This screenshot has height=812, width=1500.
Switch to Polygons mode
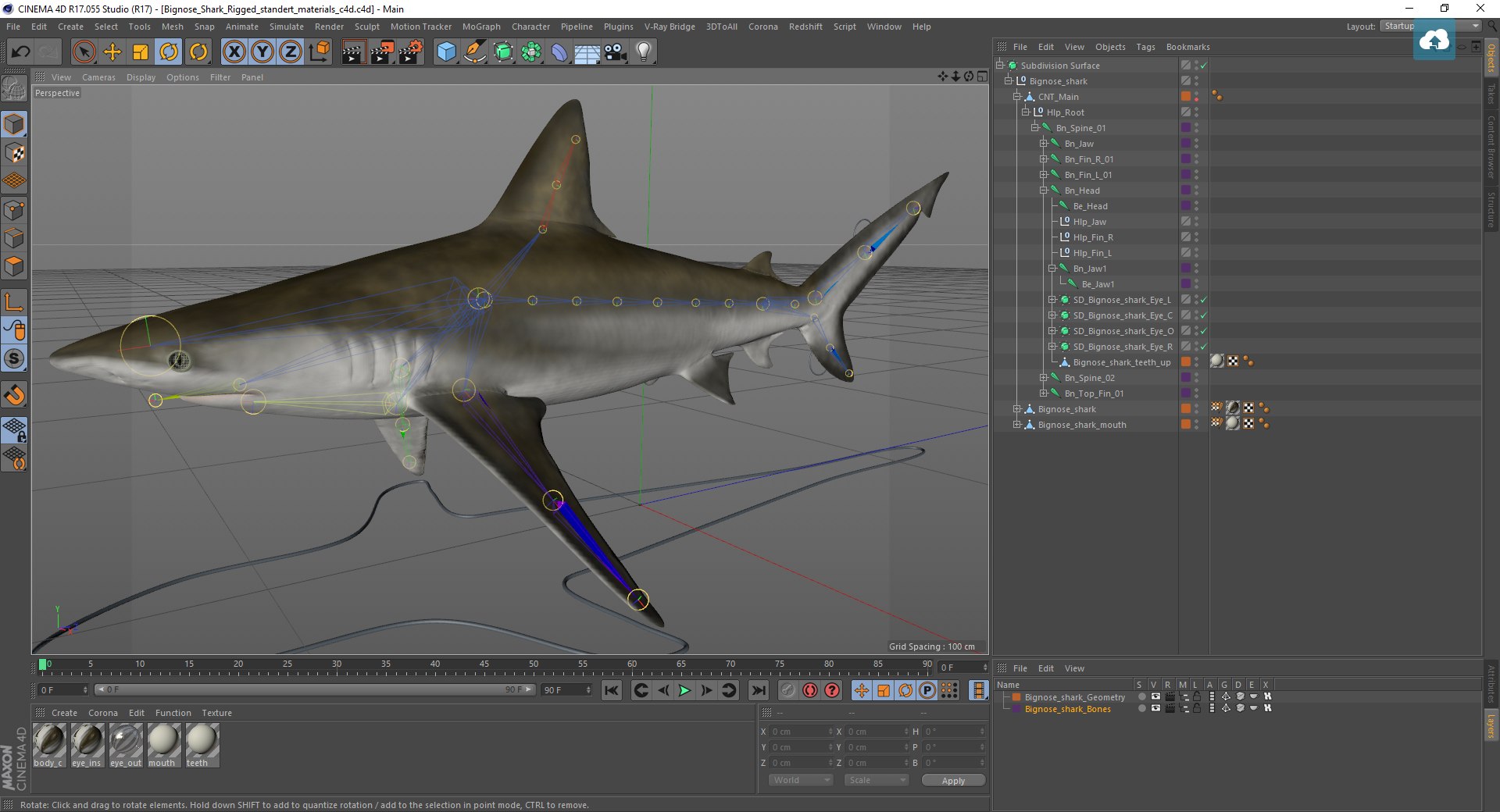pos(14,266)
